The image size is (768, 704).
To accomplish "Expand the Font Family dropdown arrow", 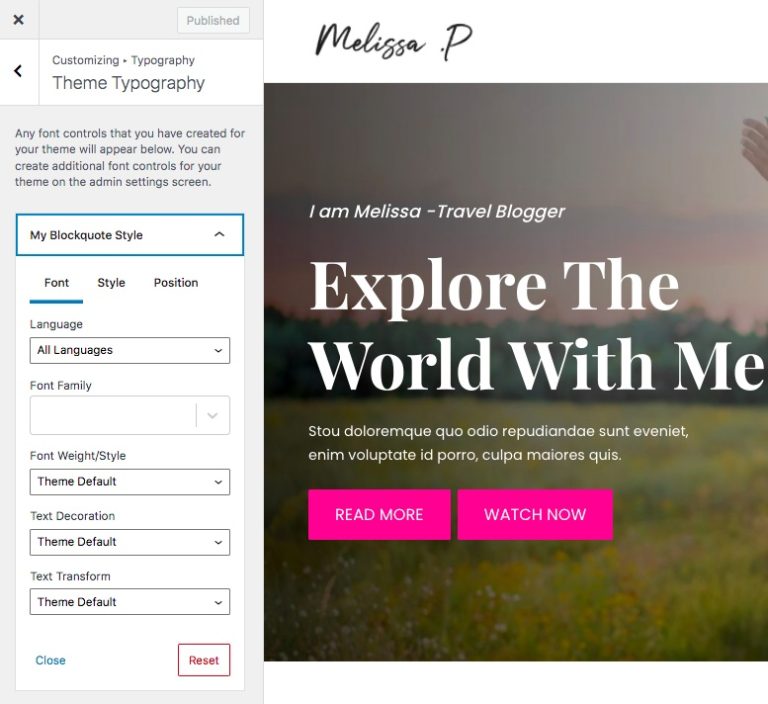I will tap(213, 415).
